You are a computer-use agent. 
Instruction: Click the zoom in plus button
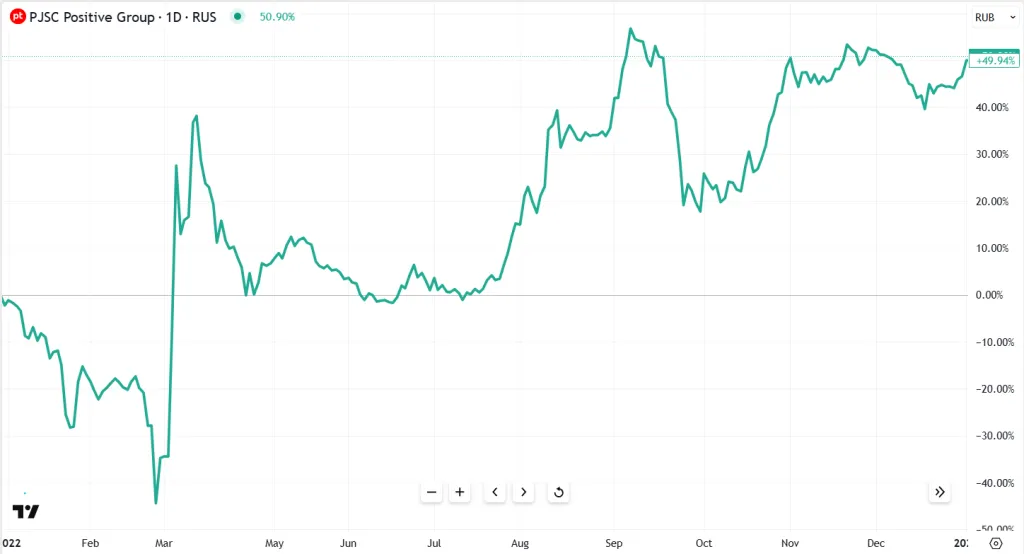pos(460,492)
